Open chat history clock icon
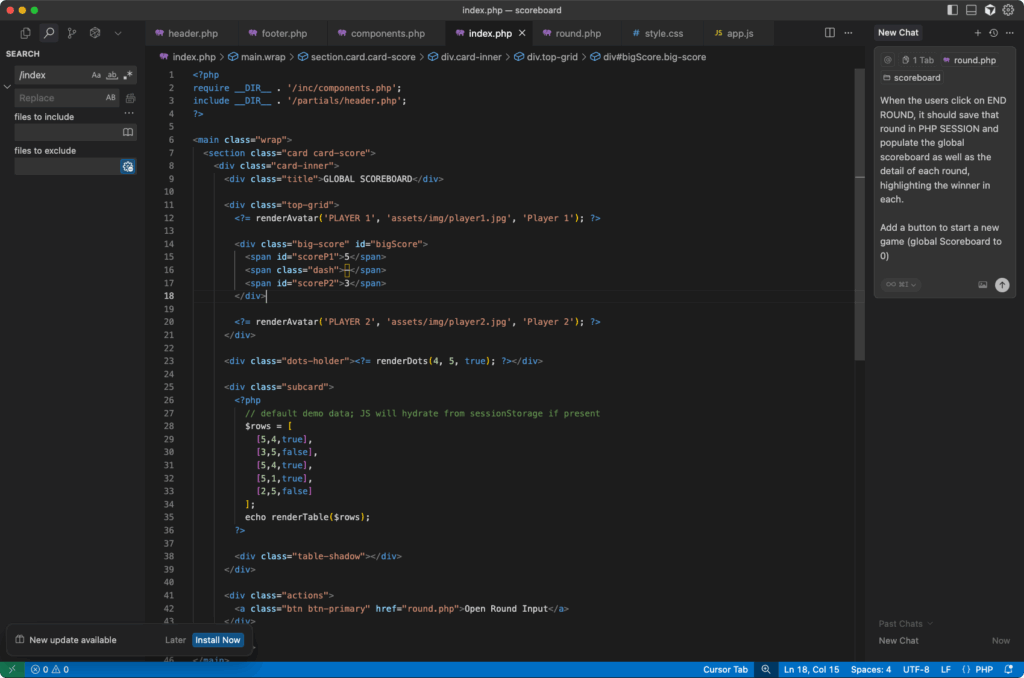Viewport: 1024px width, 678px height. coord(993,33)
